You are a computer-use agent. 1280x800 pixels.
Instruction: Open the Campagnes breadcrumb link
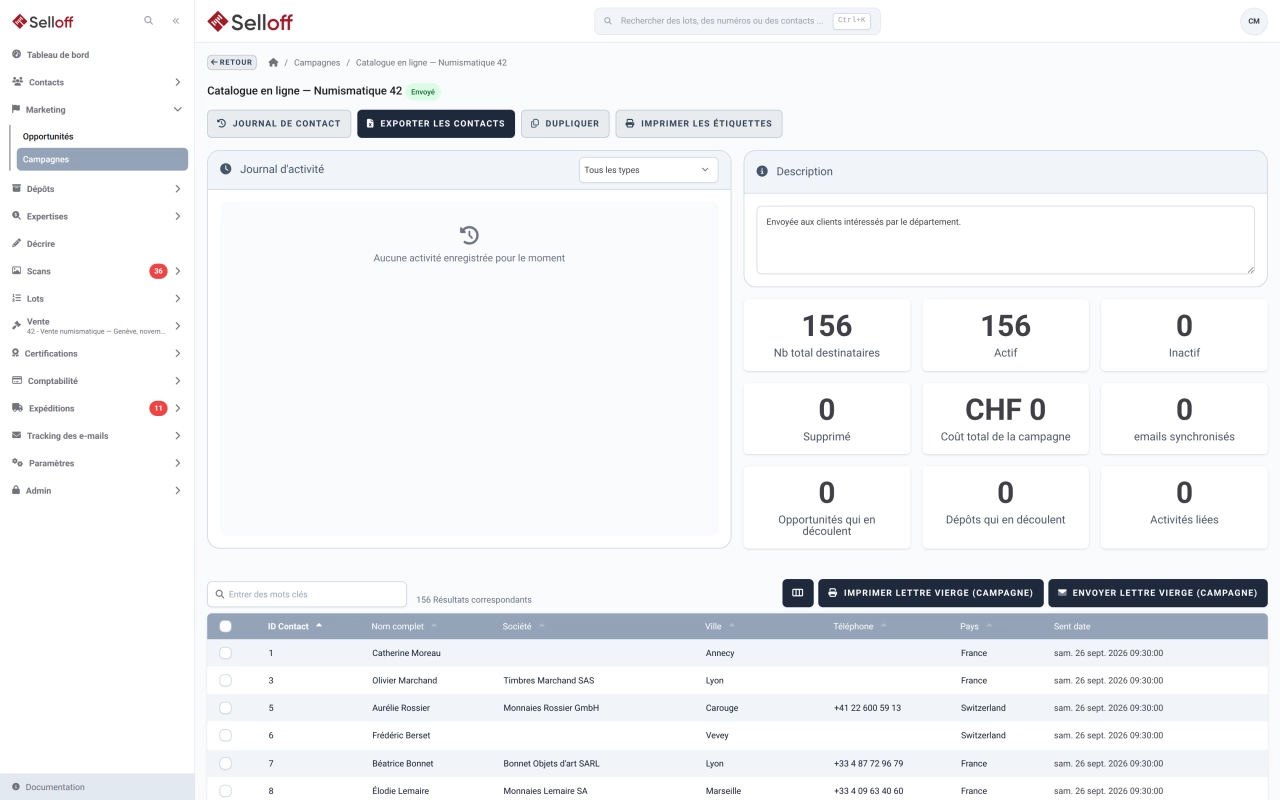coord(317,63)
